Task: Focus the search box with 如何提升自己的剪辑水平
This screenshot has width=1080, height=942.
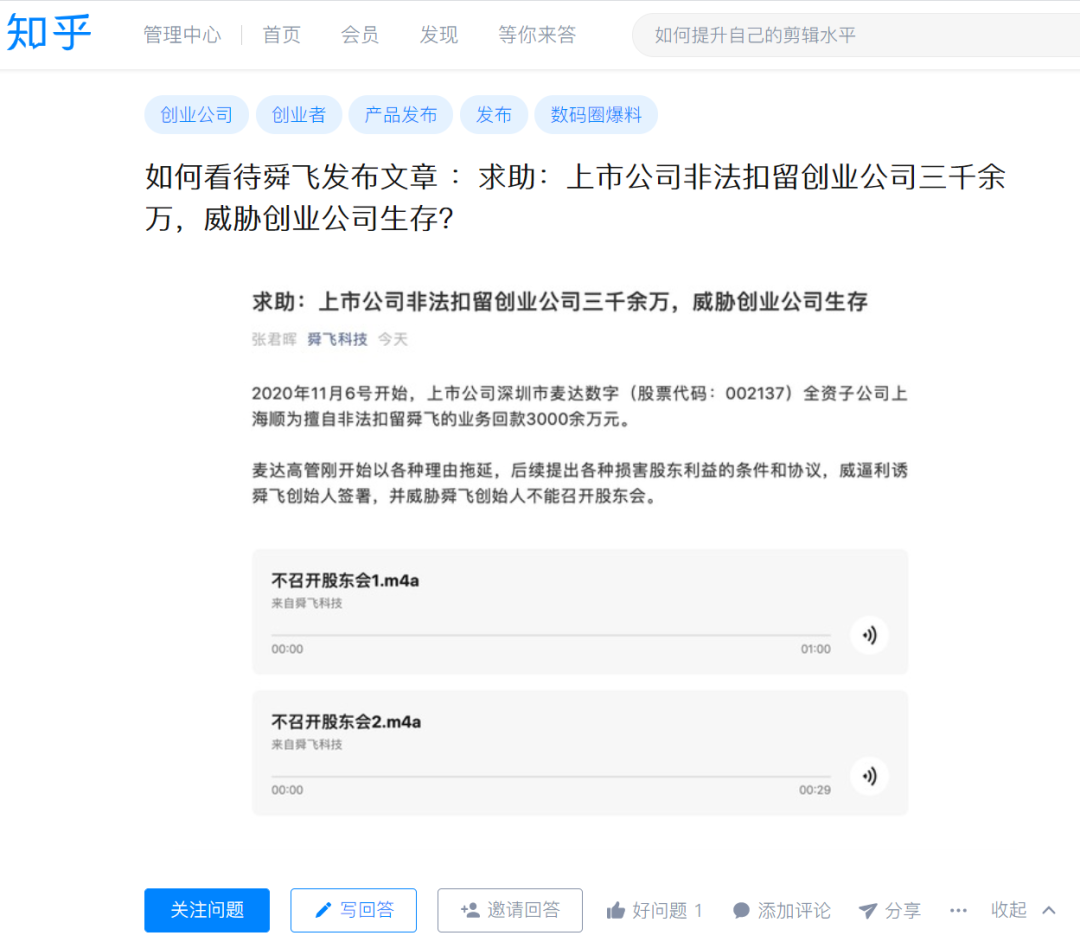Action: tap(855, 35)
